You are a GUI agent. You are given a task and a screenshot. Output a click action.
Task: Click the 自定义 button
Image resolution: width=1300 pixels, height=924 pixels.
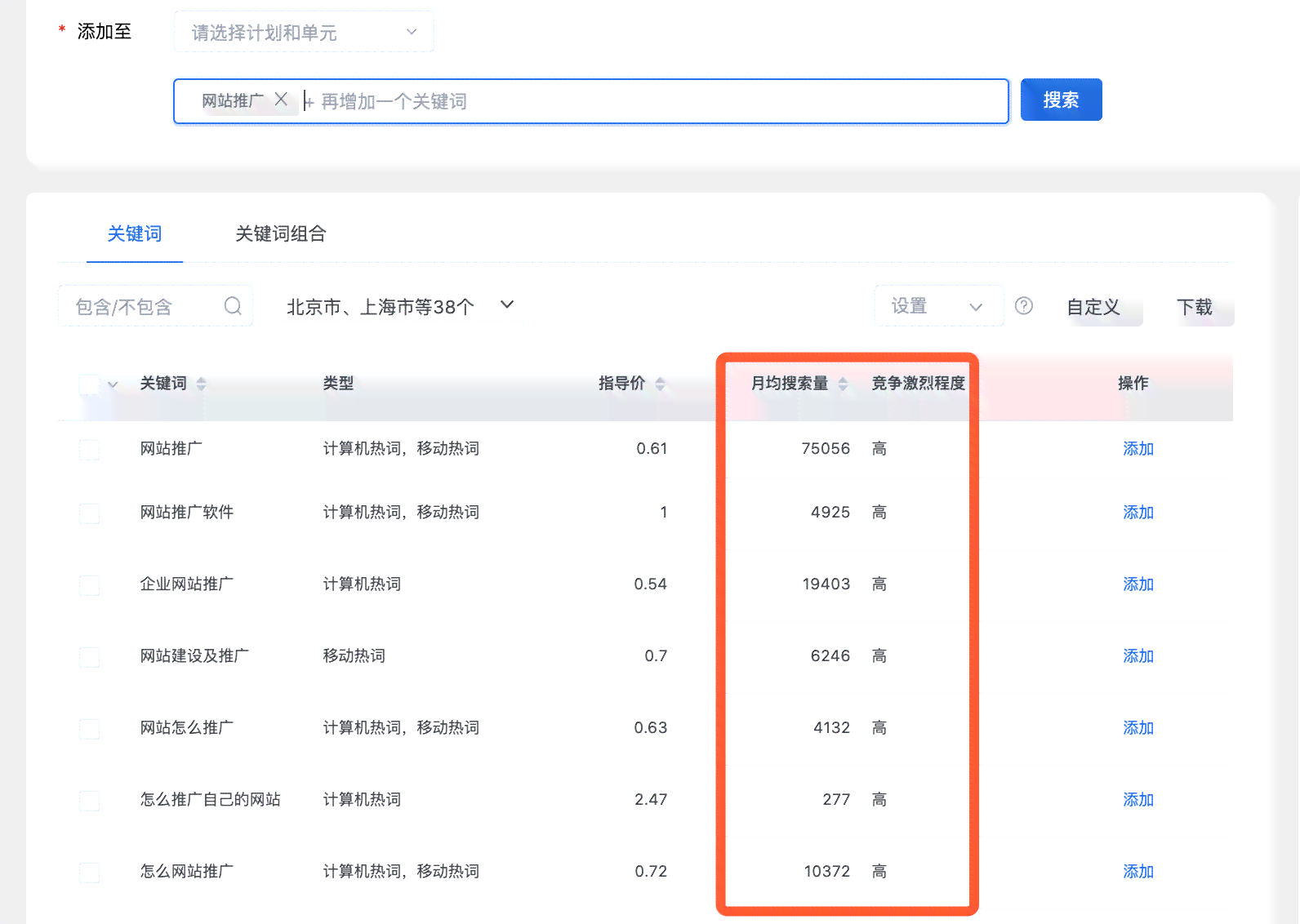coord(1093,307)
